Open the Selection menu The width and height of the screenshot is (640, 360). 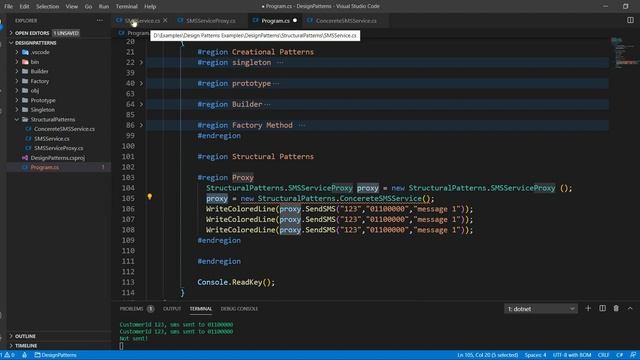47,6
